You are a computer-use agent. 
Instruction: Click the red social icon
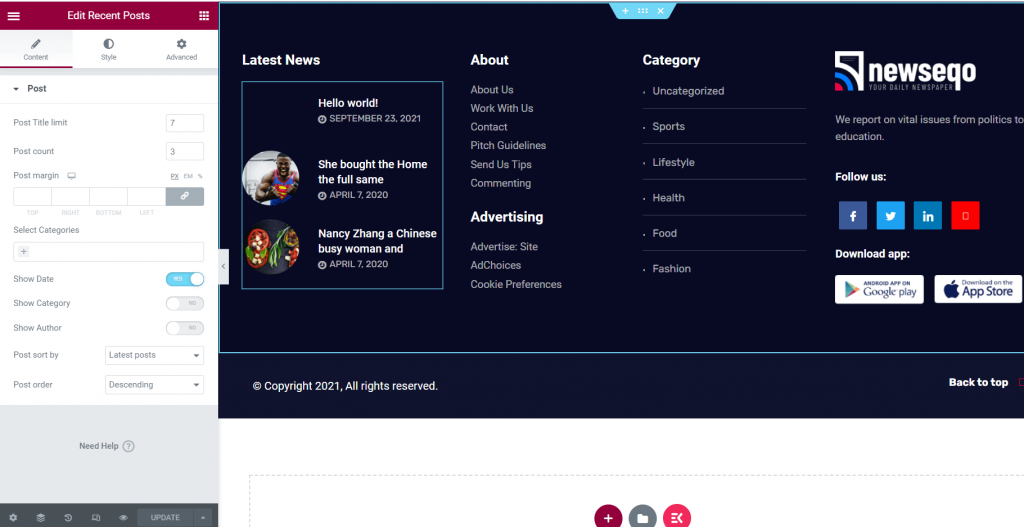click(965, 216)
